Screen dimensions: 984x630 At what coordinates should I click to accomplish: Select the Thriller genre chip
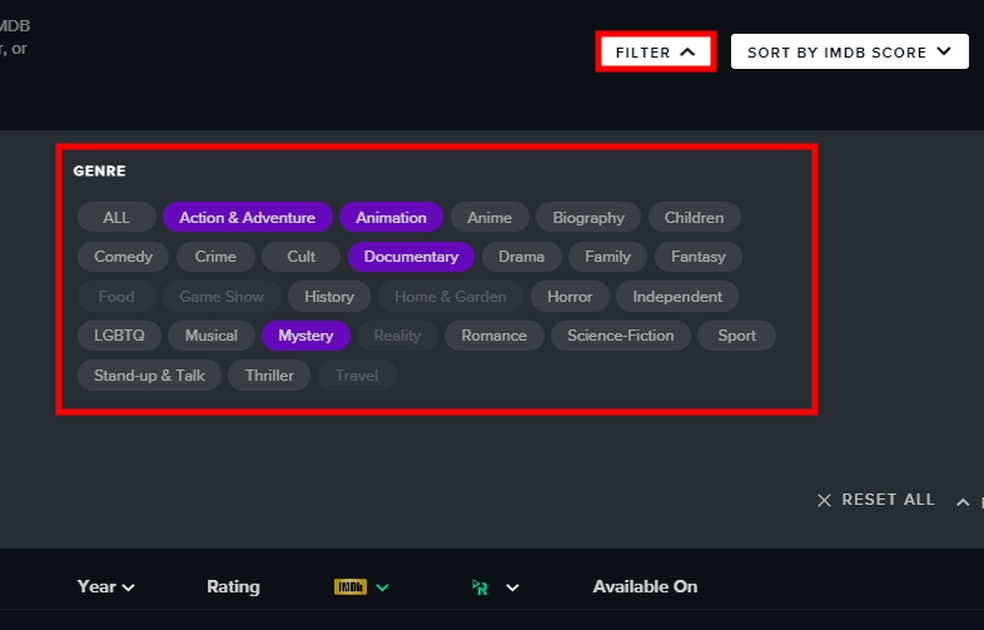coord(269,375)
